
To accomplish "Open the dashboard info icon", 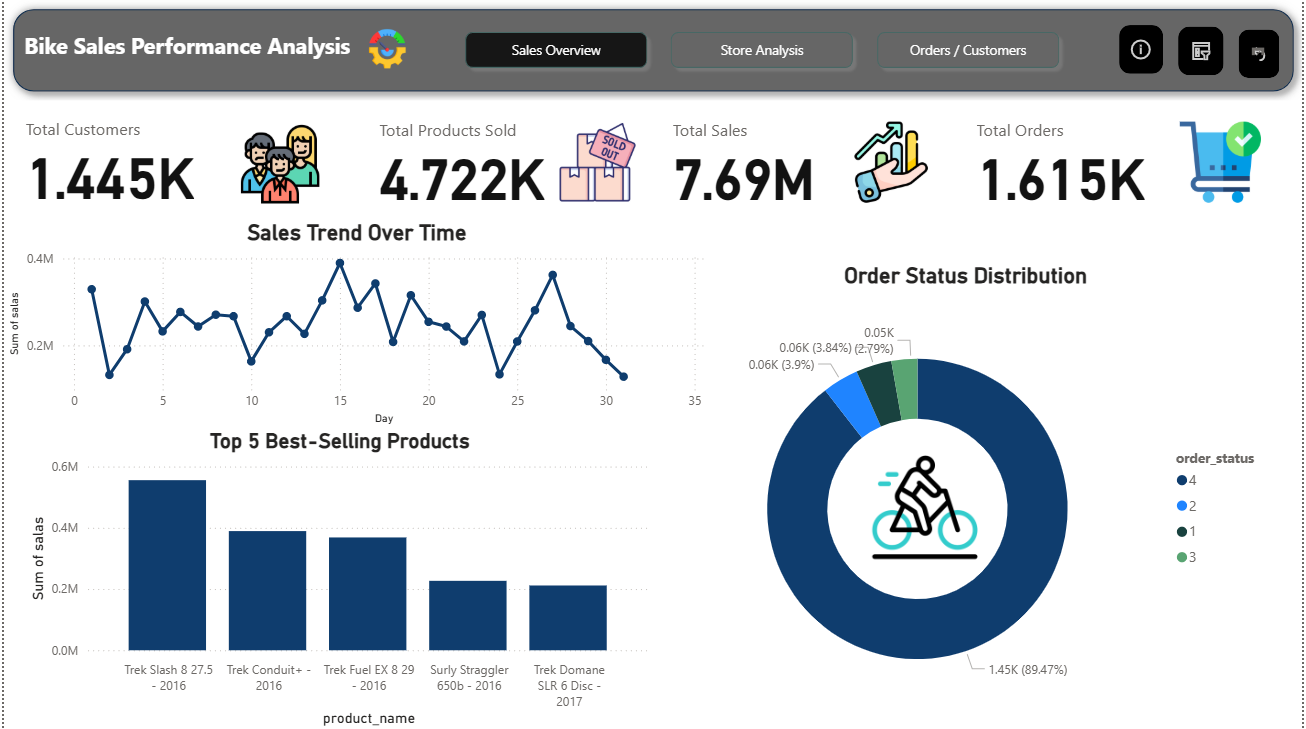I will point(1141,50).
